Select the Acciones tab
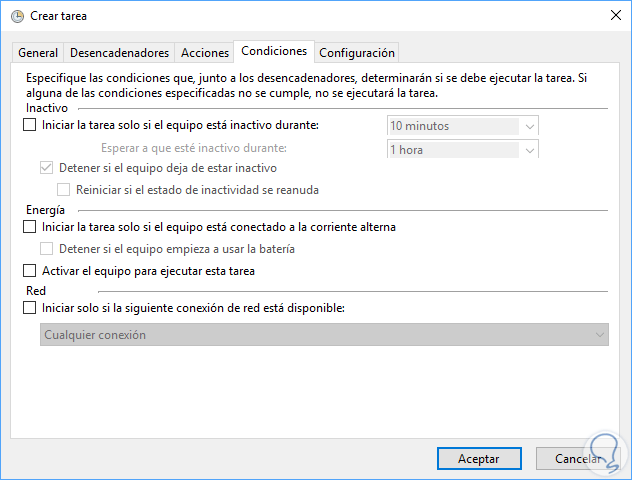 pyautogui.click(x=204, y=53)
